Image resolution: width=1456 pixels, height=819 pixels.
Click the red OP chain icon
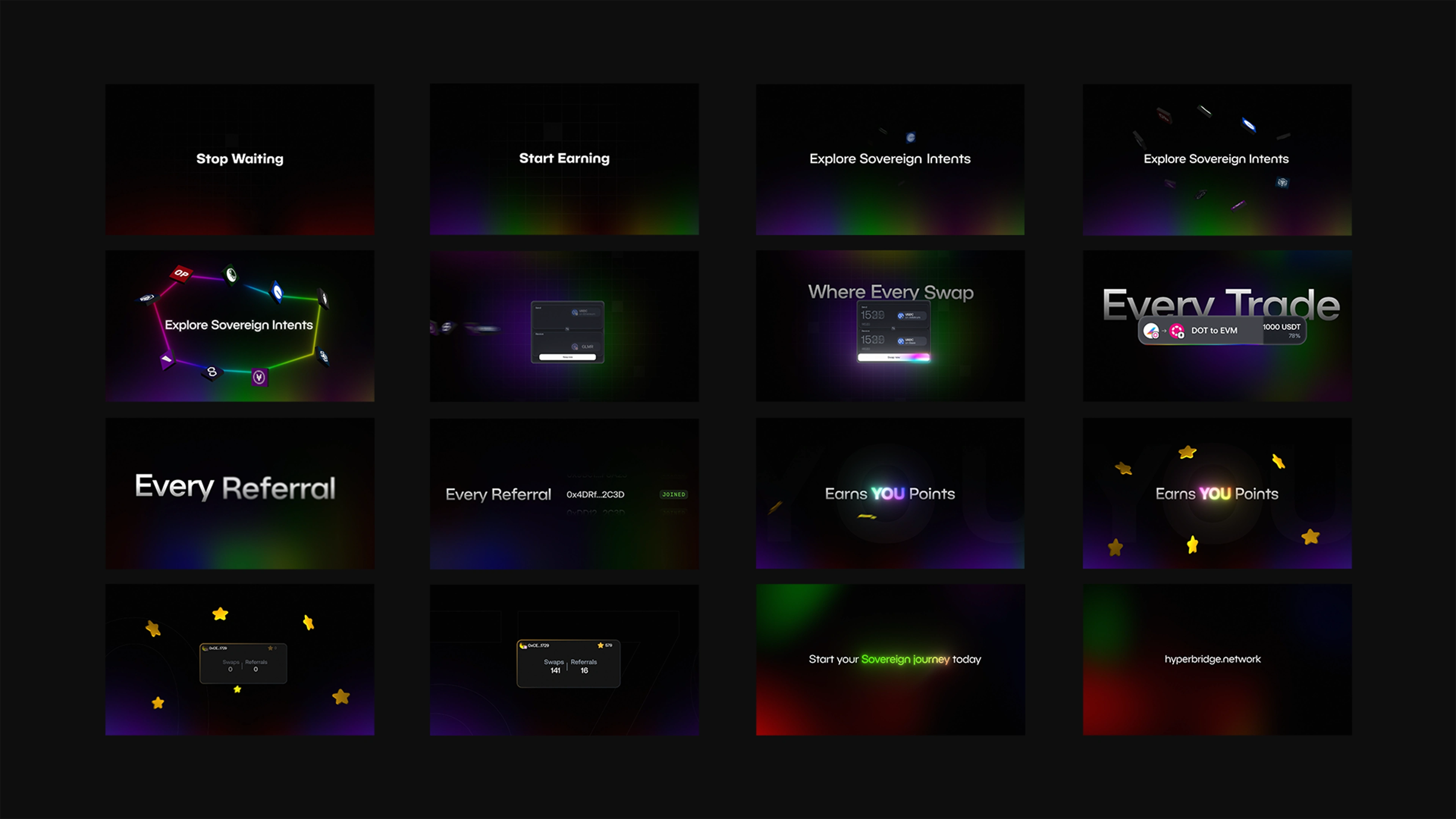(181, 273)
